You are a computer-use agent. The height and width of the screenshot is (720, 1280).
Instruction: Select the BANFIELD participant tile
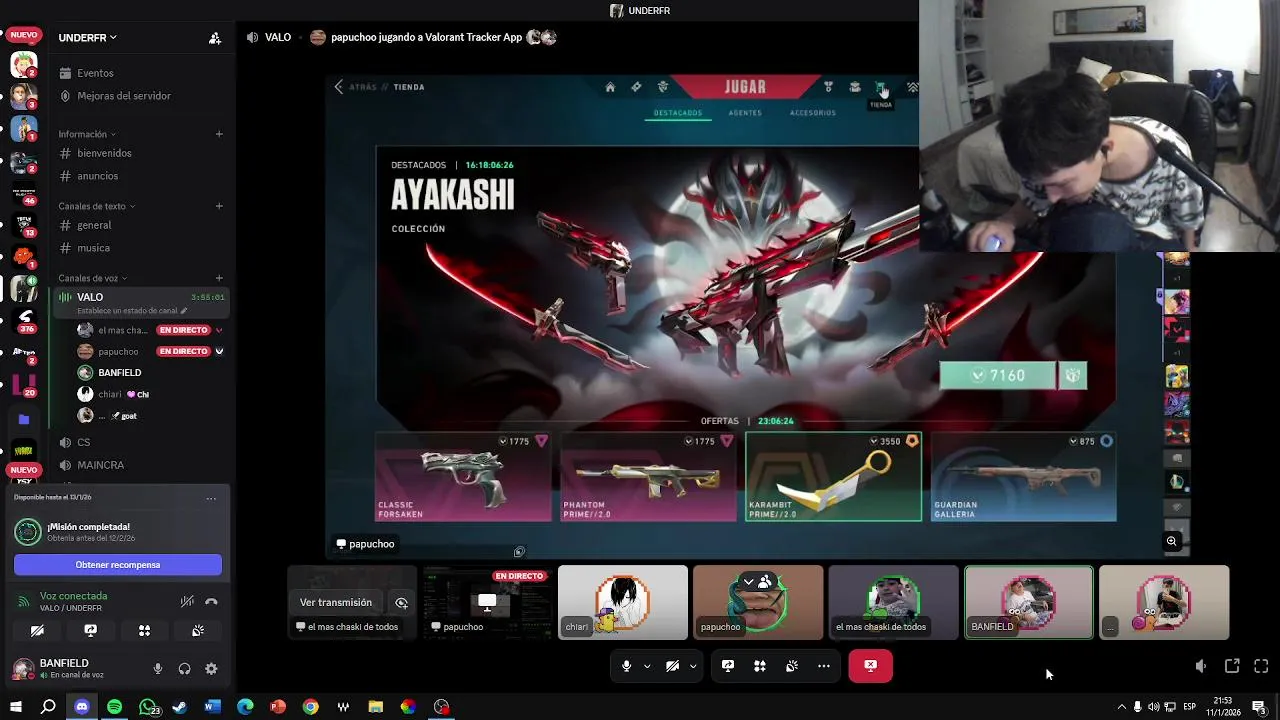click(1028, 602)
